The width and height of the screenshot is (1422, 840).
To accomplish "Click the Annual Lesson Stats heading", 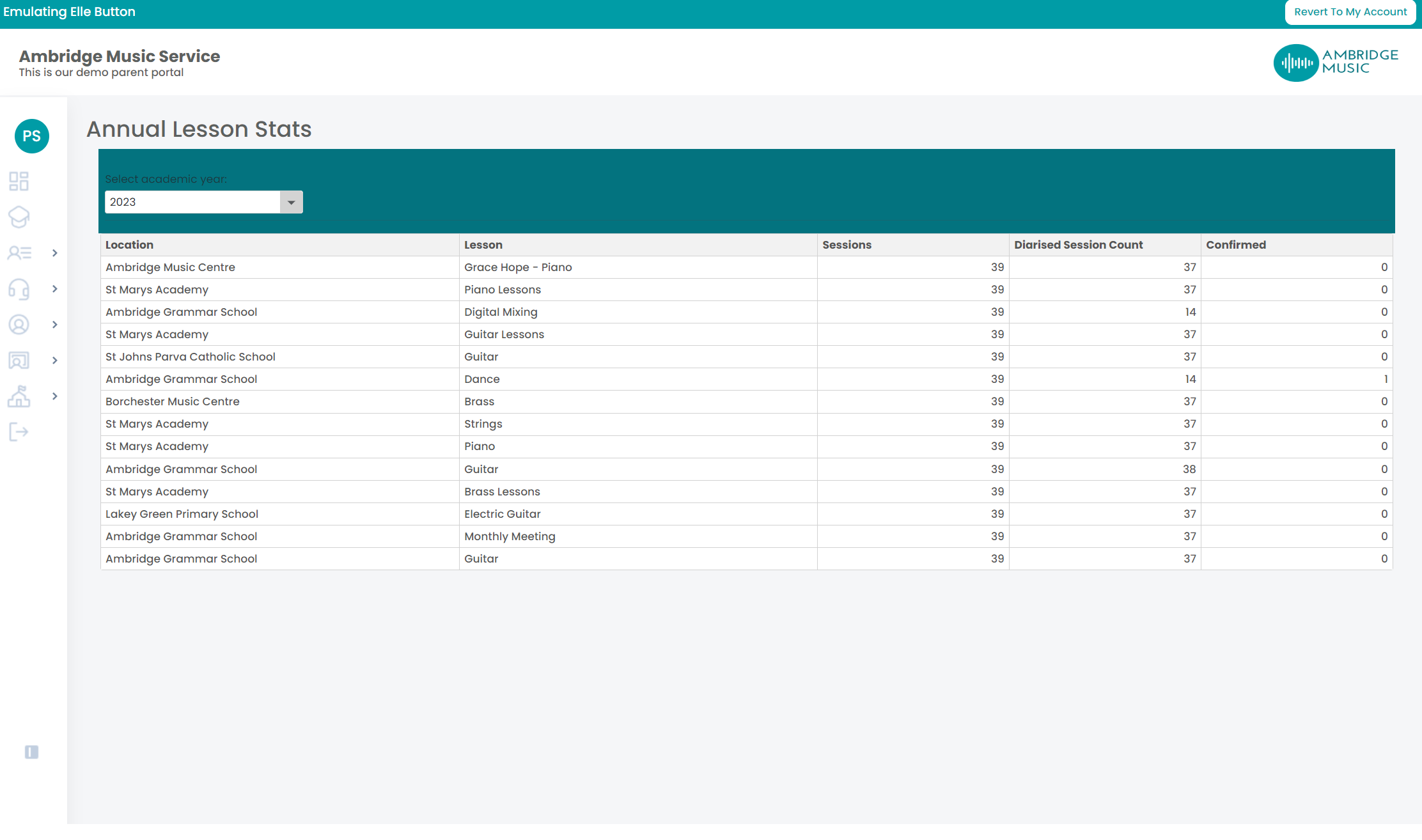I will (199, 129).
